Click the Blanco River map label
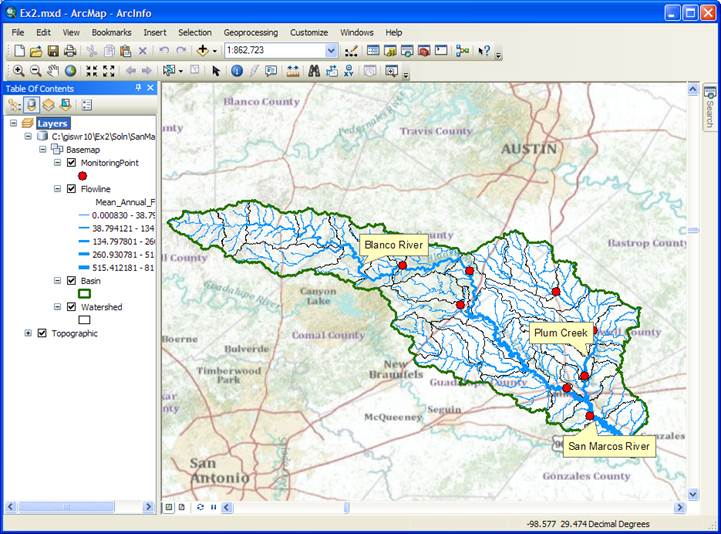 [x=394, y=245]
